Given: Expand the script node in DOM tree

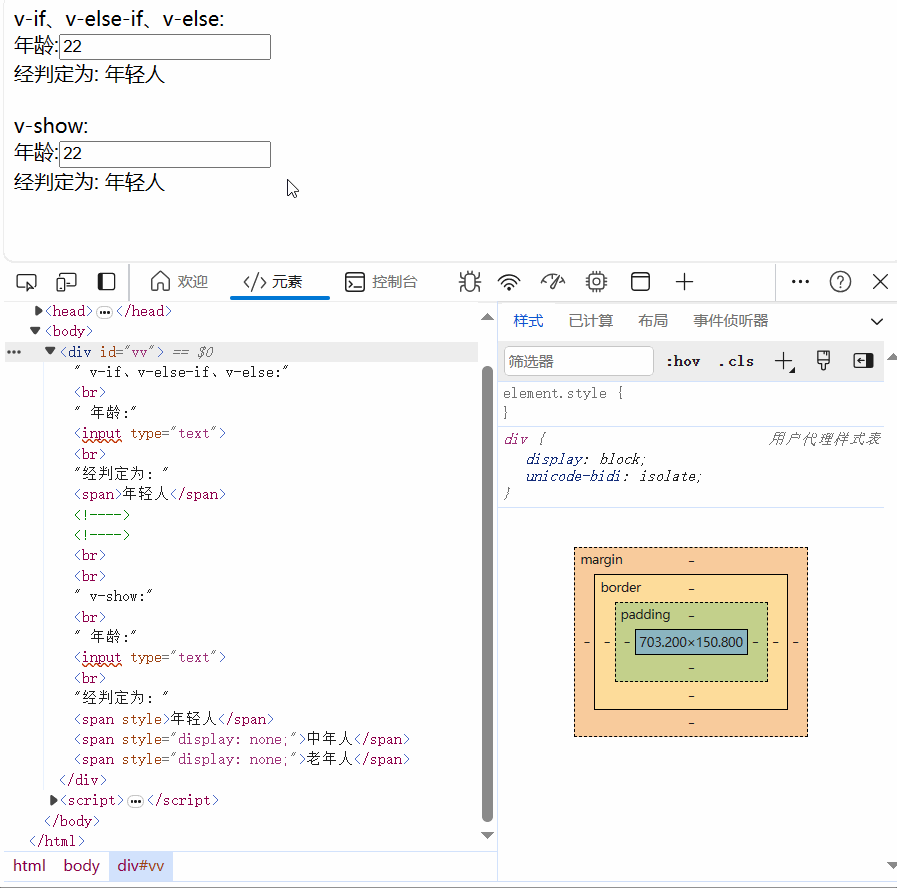Looking at the screenshot, I should 53,799.
